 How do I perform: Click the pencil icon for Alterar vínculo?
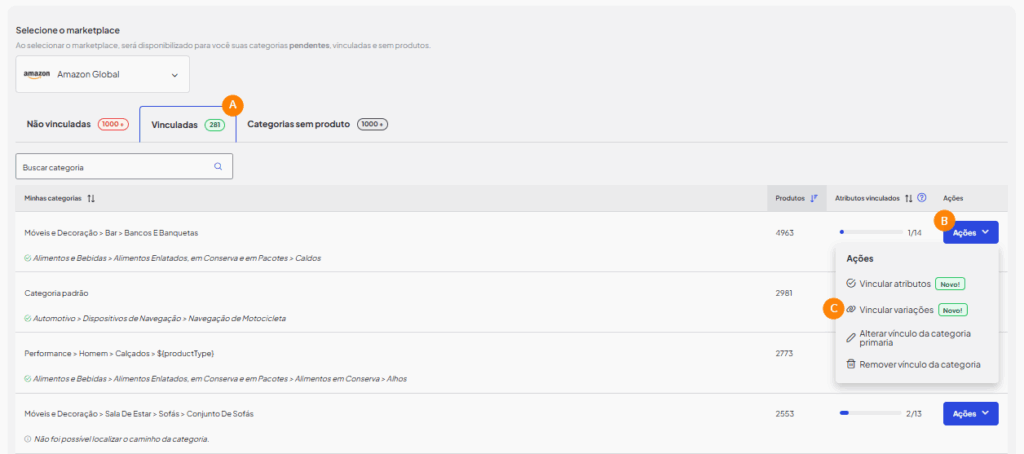pyautogui.click(x=851, y=338)
